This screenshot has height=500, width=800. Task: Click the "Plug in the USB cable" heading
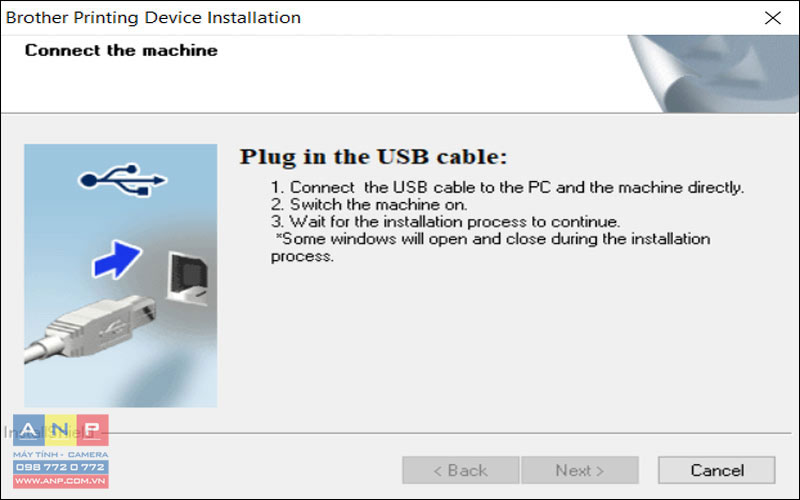(x=373, y=157)
